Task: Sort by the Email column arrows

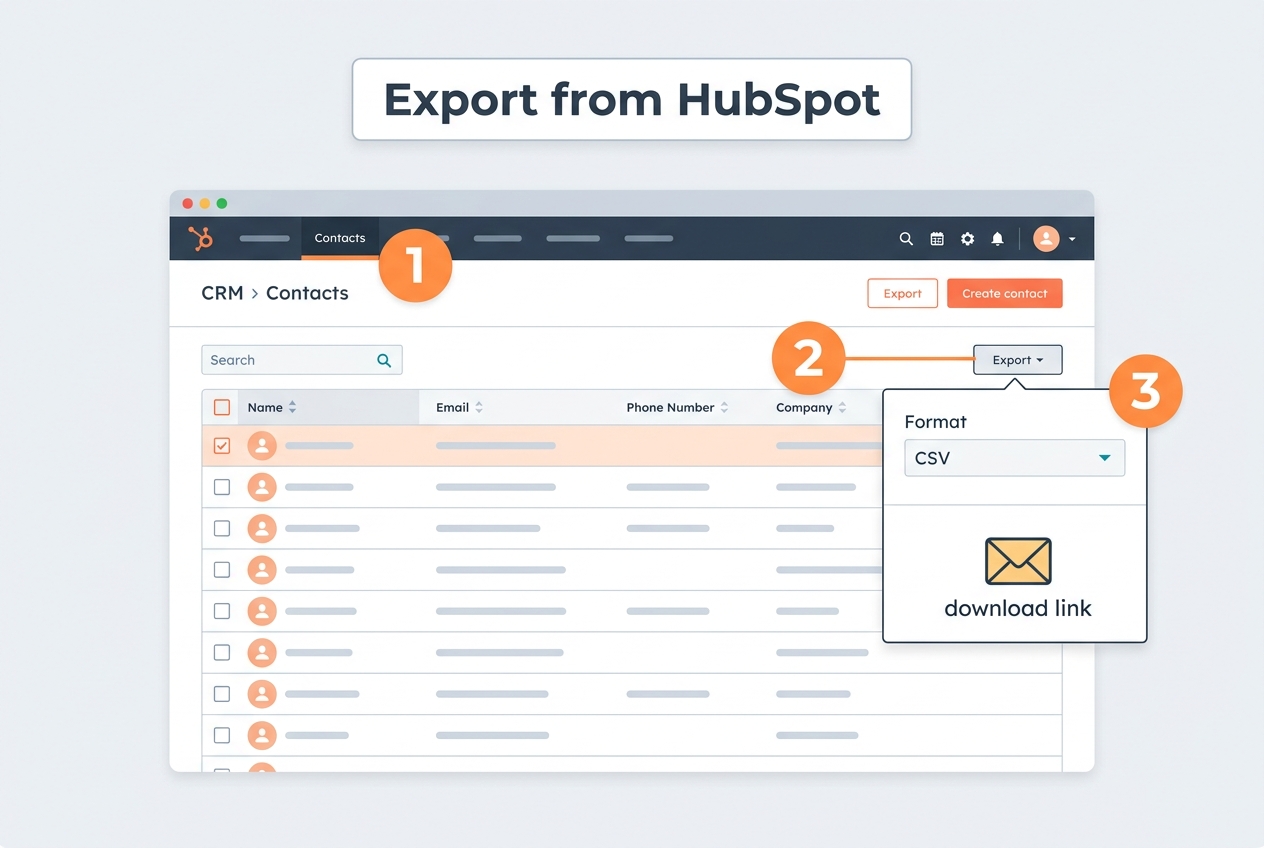Action: click(479, 408)
